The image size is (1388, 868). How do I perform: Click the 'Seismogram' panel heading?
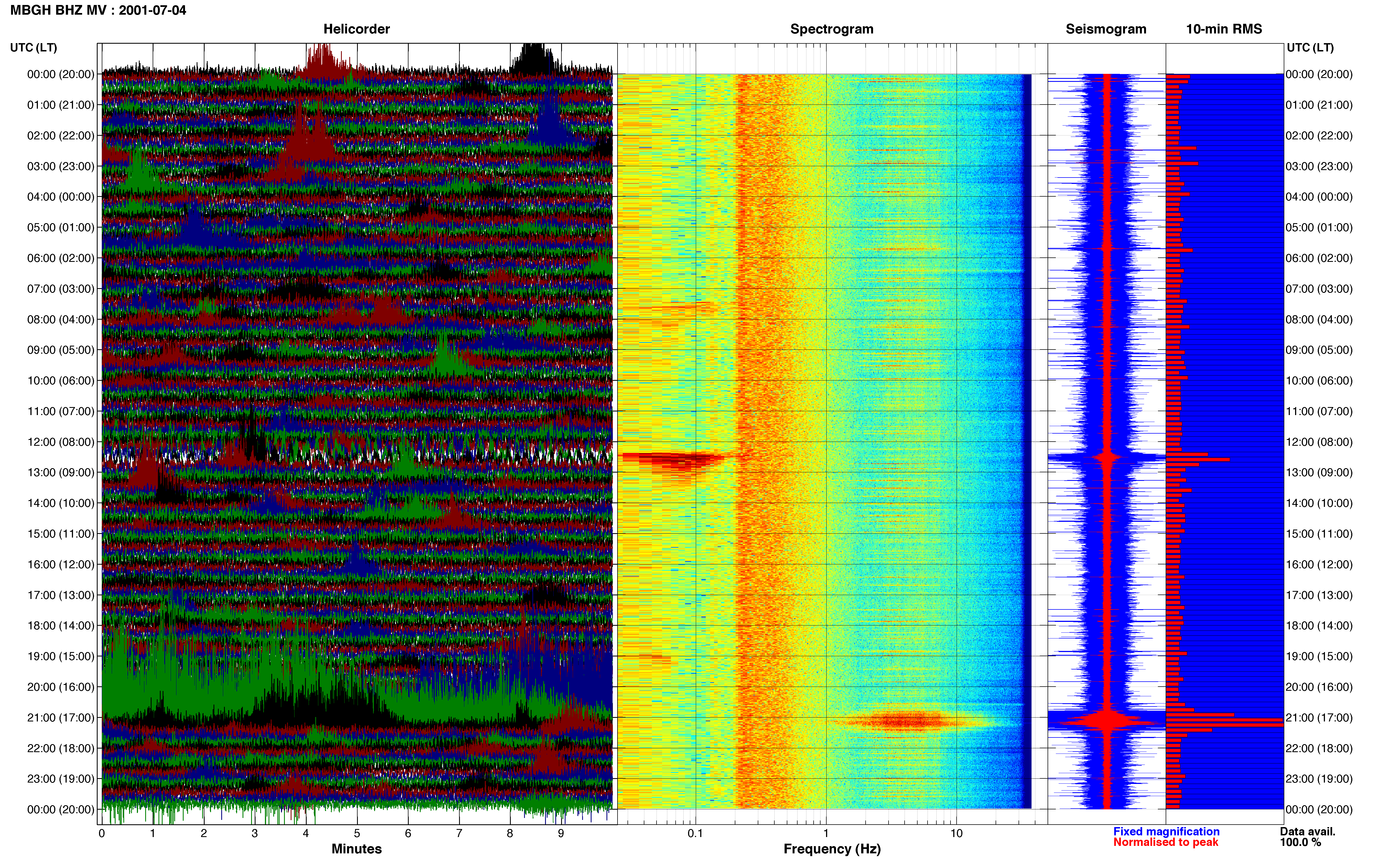click(1106, 29)
